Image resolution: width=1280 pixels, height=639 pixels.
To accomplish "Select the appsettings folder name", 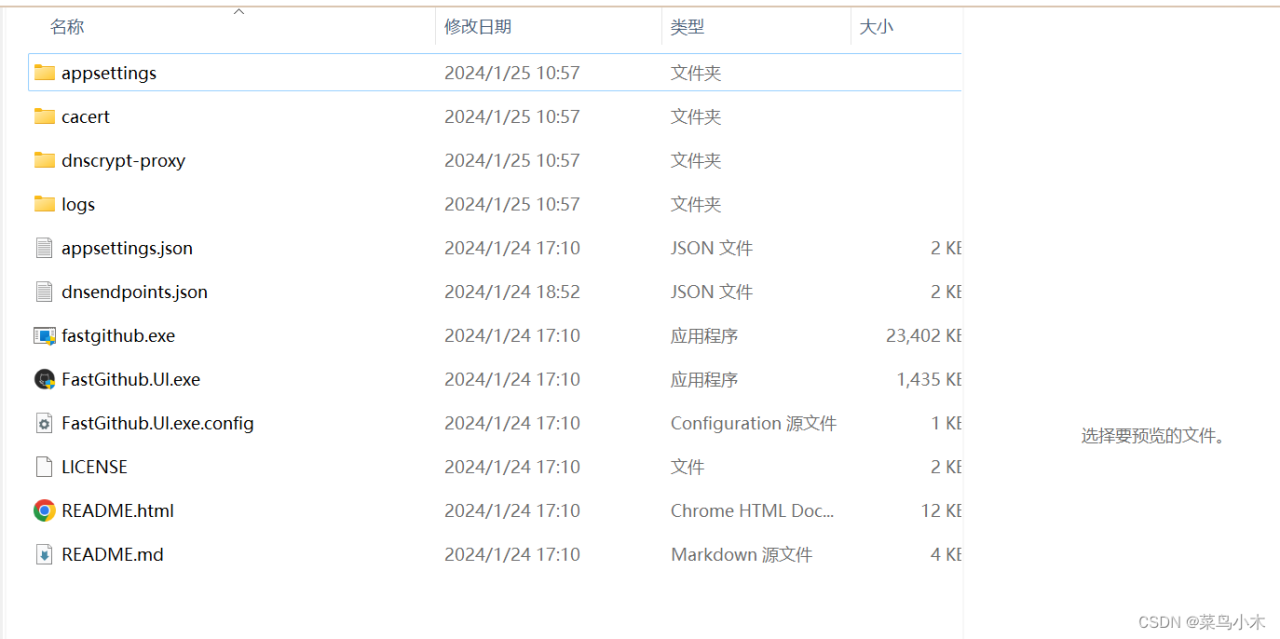I will (x=109, y=73).
